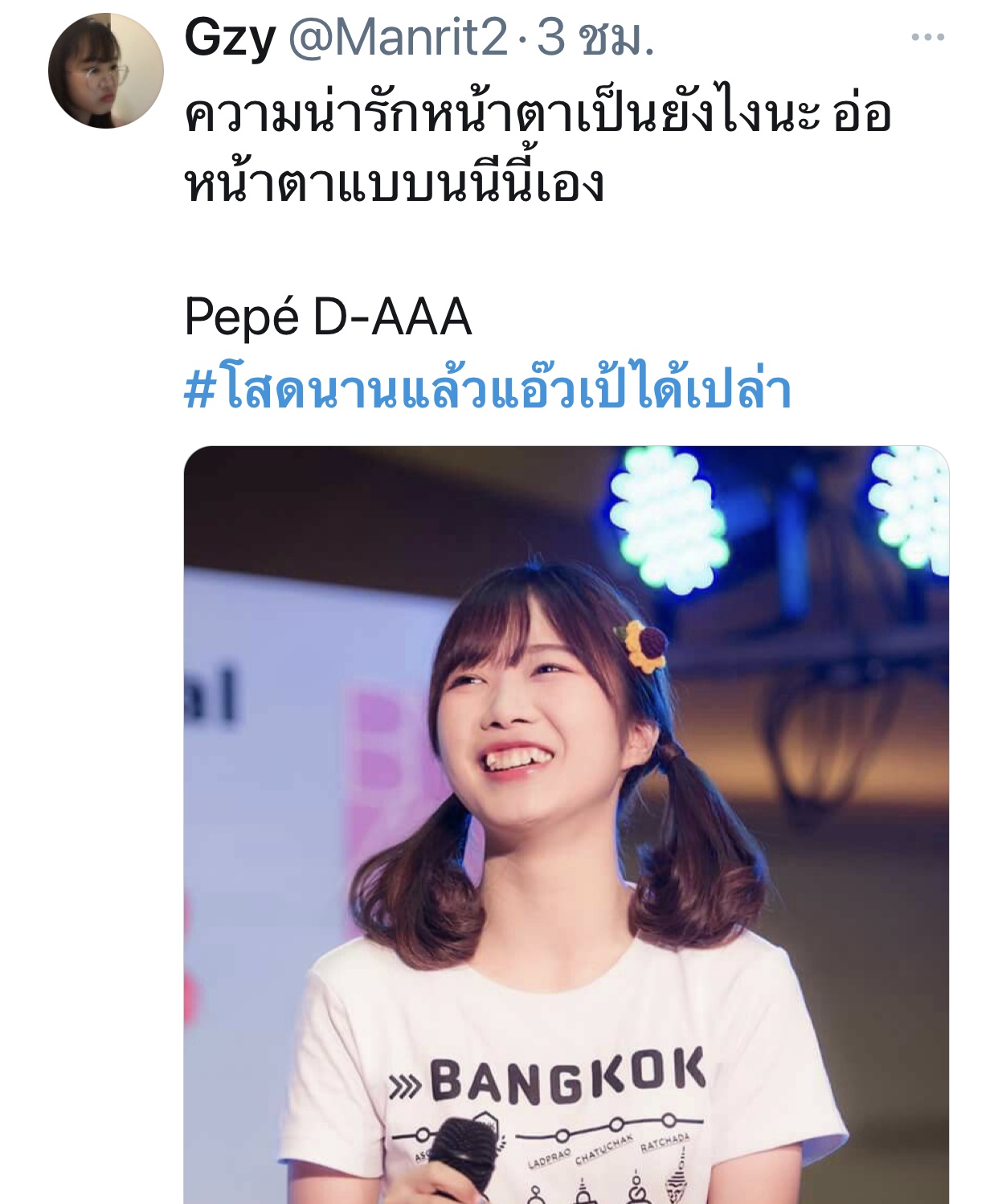Tap the 3 ชม. timestamp
The image size is (998, 1204).
coord(595,37)
